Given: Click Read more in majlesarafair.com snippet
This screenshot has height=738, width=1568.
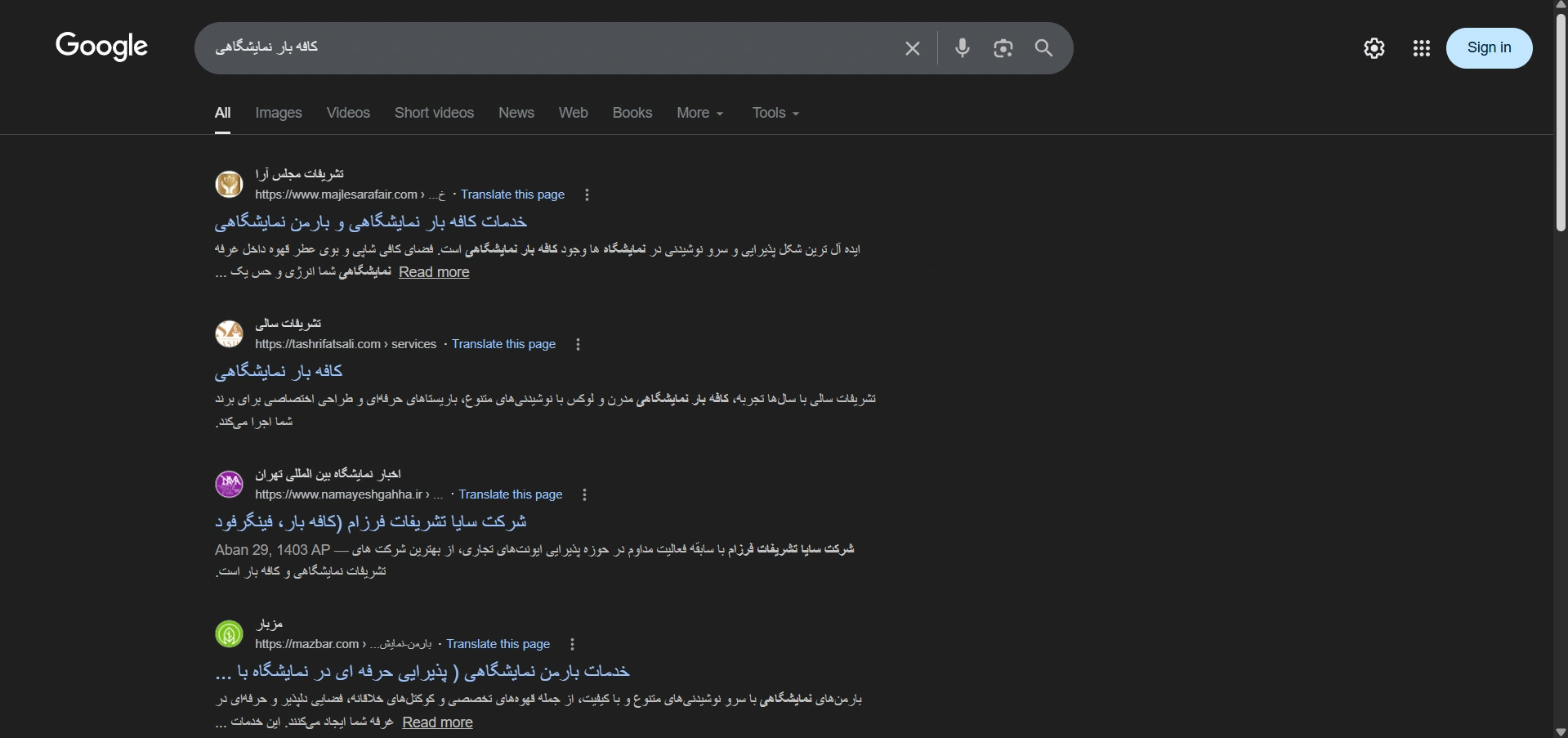Looking at the screenshot, I should 434,272.
